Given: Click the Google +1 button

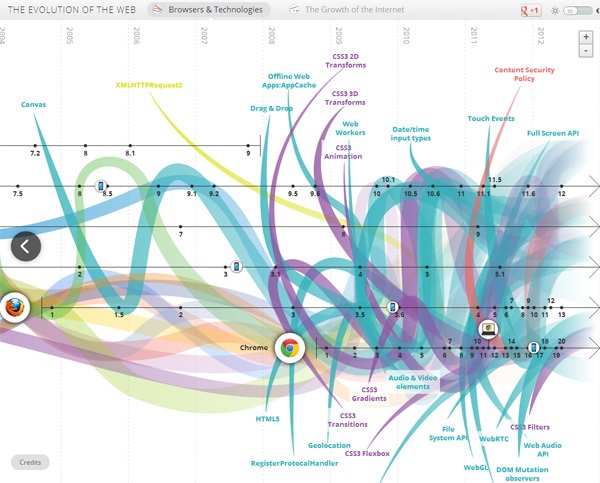Looking at the screenshot, I should [531, 10].
